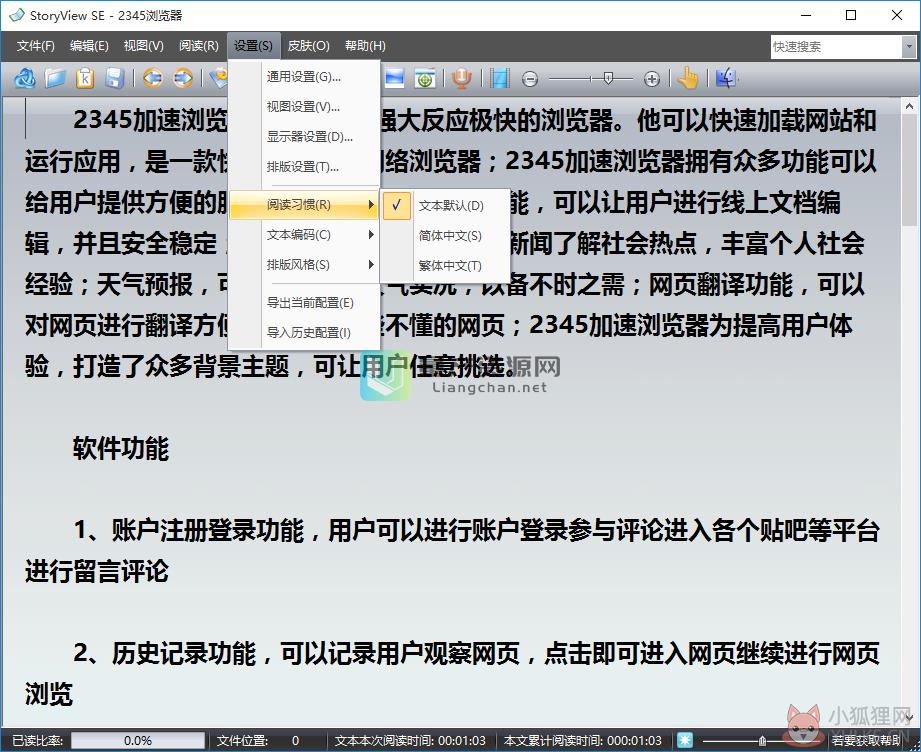Screen dimensions: 921x752
Task: Adjust the toolbar zoom slider handle
Action: click(609, 78)
